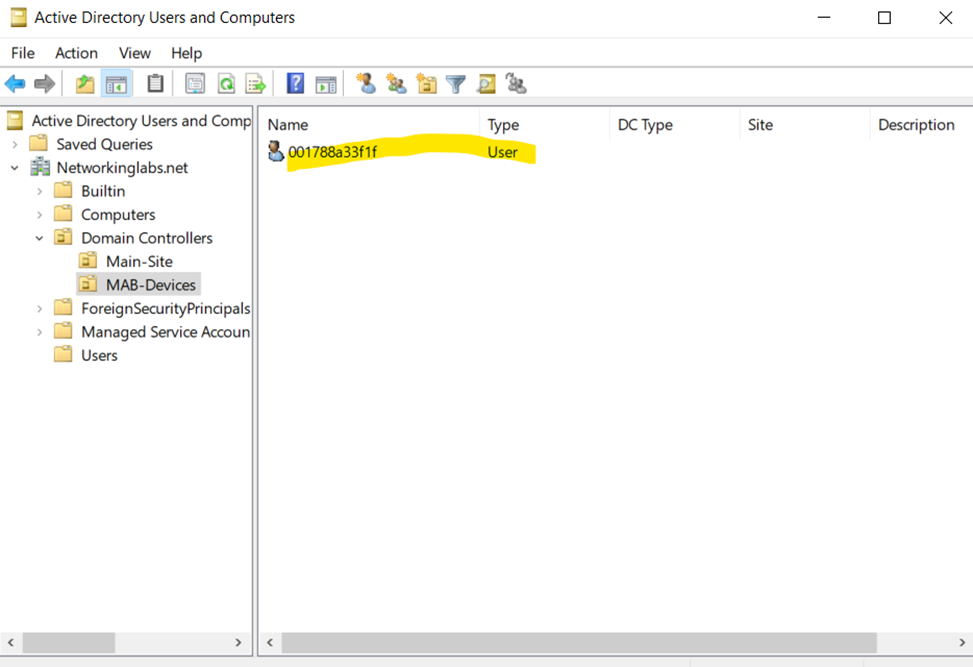This screenshot has width=973, height=667.
Task: Open filter options with funnel icon
Action: point(456,84)
